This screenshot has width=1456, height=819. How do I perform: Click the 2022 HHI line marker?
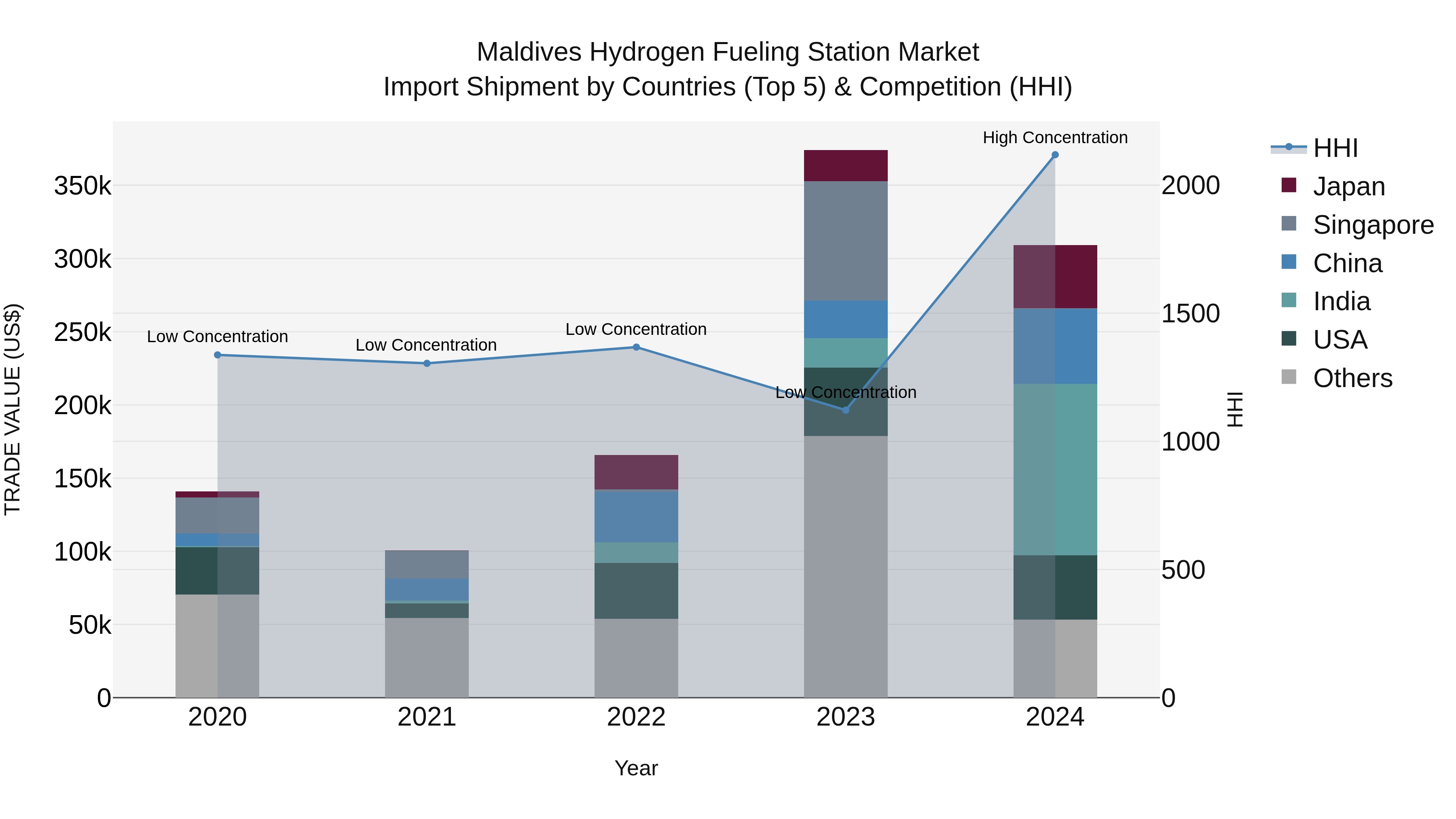click(637, 347)
